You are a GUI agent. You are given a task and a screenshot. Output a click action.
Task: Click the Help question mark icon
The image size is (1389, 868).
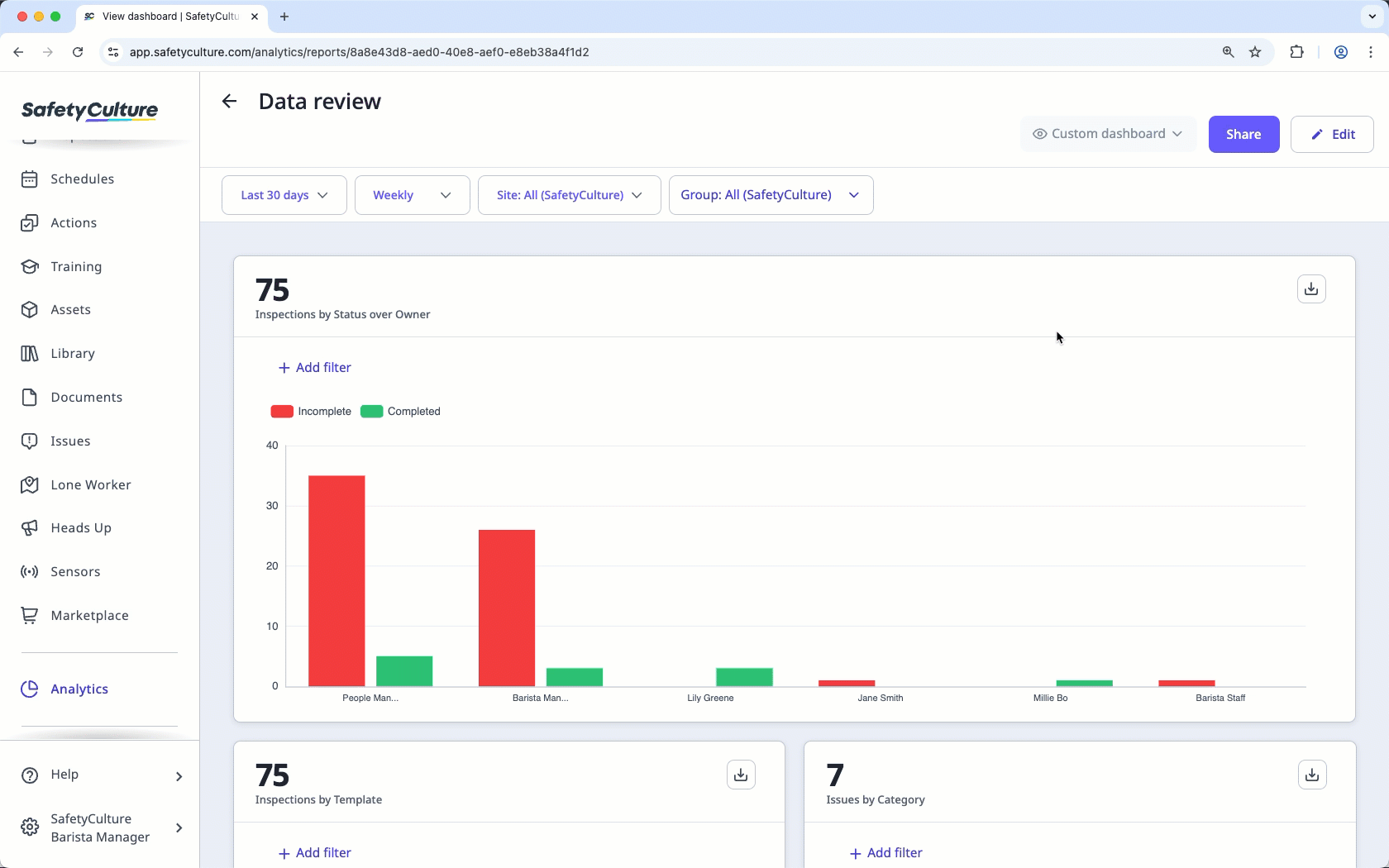30,775
